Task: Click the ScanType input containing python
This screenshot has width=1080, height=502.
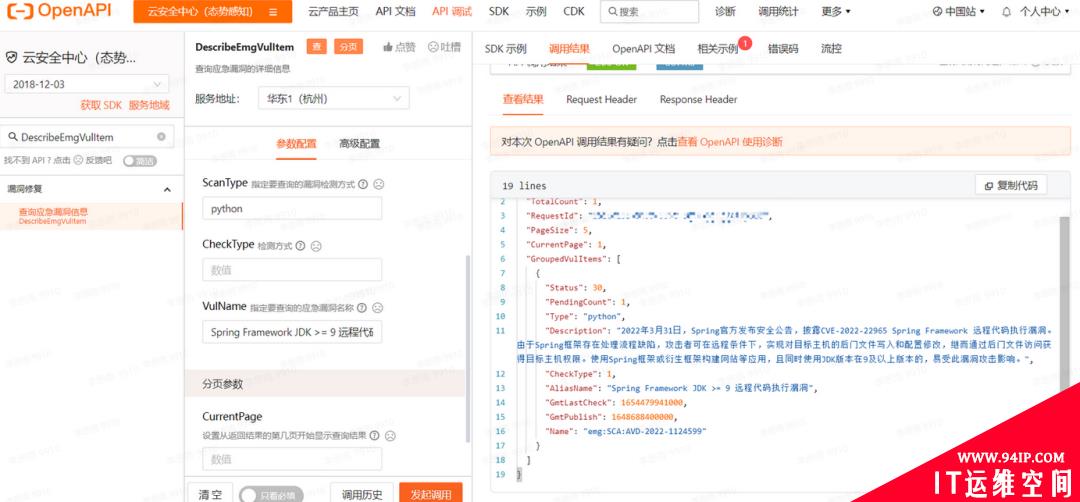Action: click(x=292, y=208)
